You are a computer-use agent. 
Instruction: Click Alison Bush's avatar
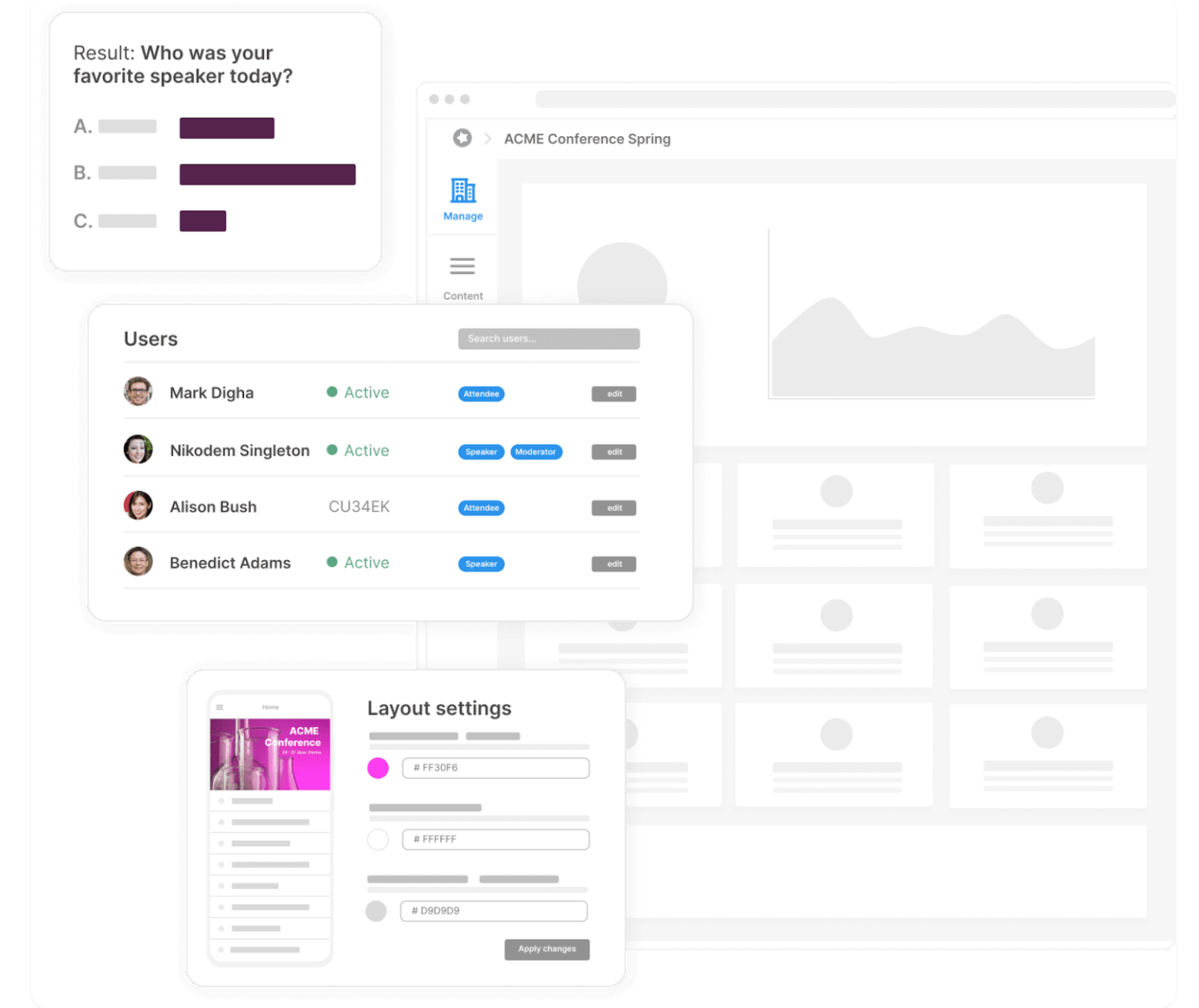coord(139,506)
